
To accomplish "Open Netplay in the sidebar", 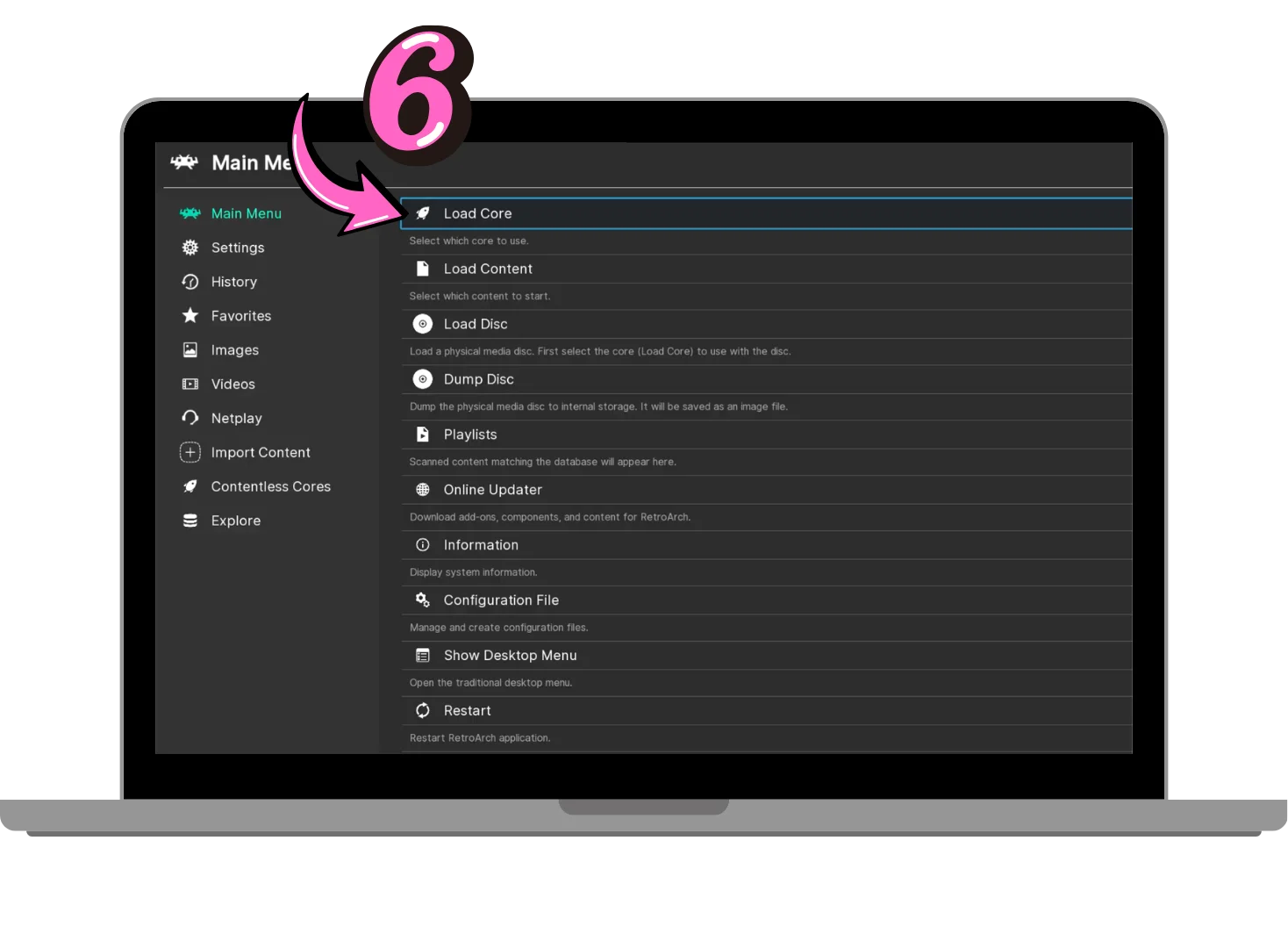I will click(x=237, y=419).
